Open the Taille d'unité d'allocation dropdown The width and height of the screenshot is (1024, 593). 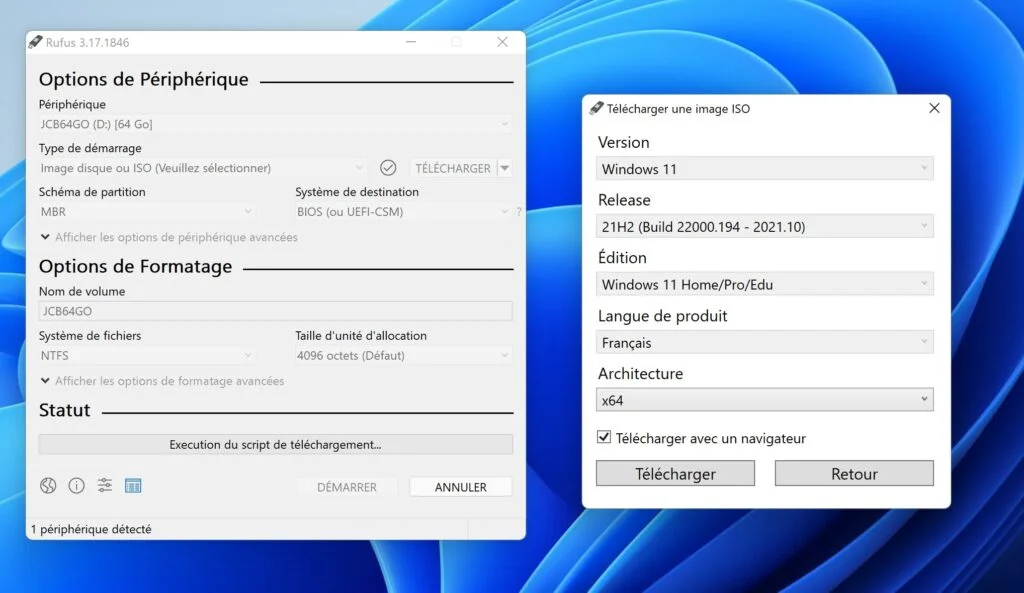[x=402, y=355]
